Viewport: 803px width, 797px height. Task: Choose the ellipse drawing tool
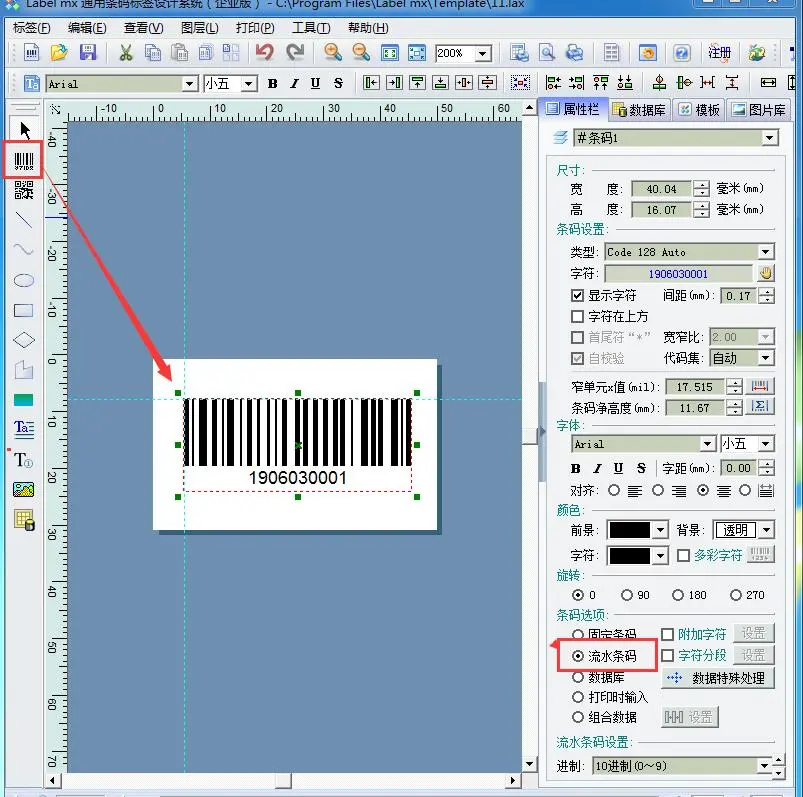(23, 280)
